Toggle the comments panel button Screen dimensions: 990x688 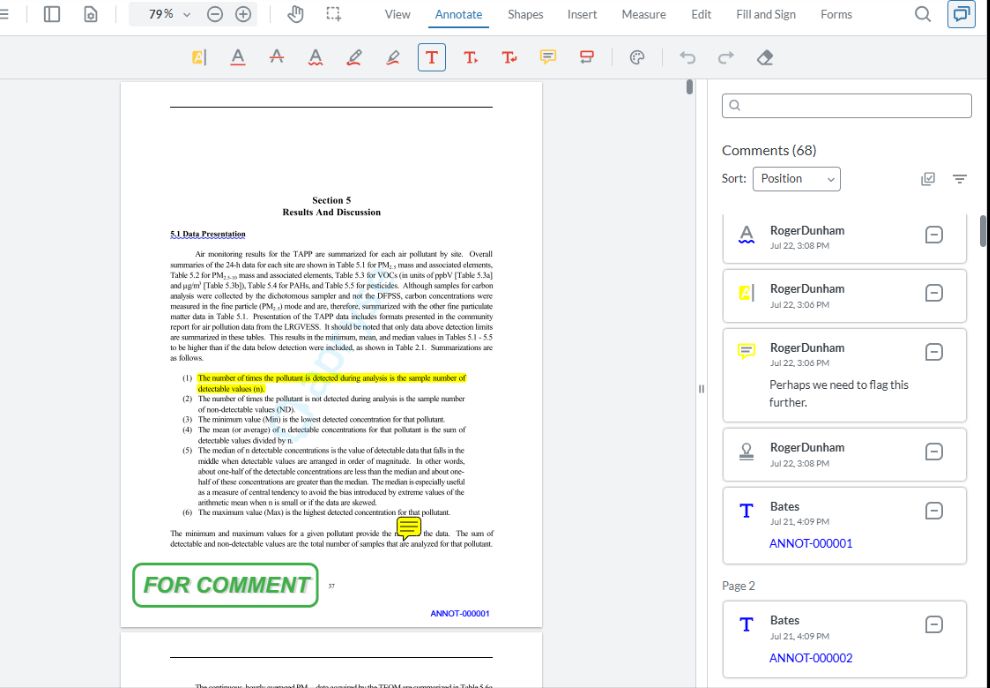(961, 14)
